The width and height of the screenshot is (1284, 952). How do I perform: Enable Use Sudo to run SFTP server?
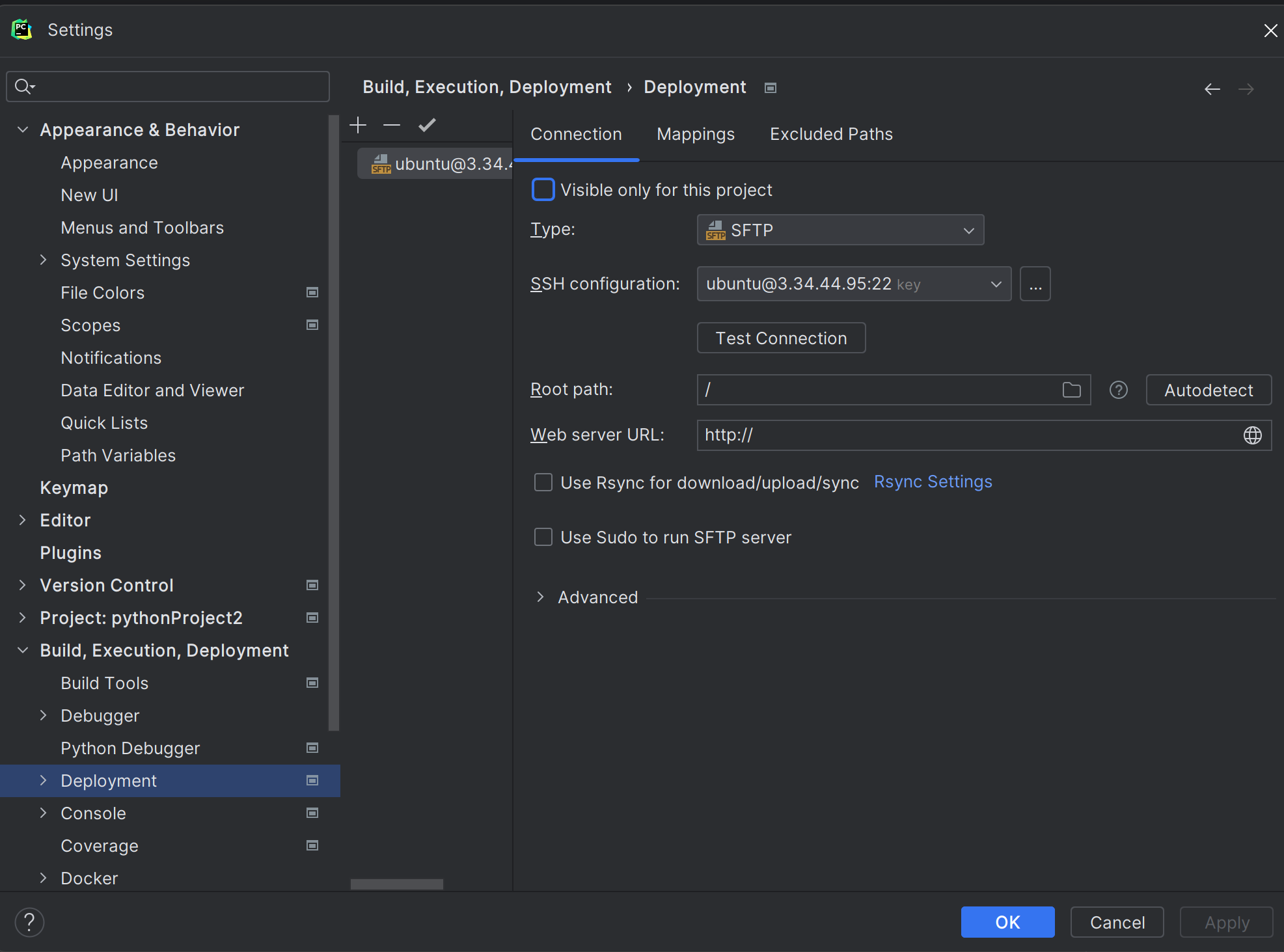[x=543, y=537]
